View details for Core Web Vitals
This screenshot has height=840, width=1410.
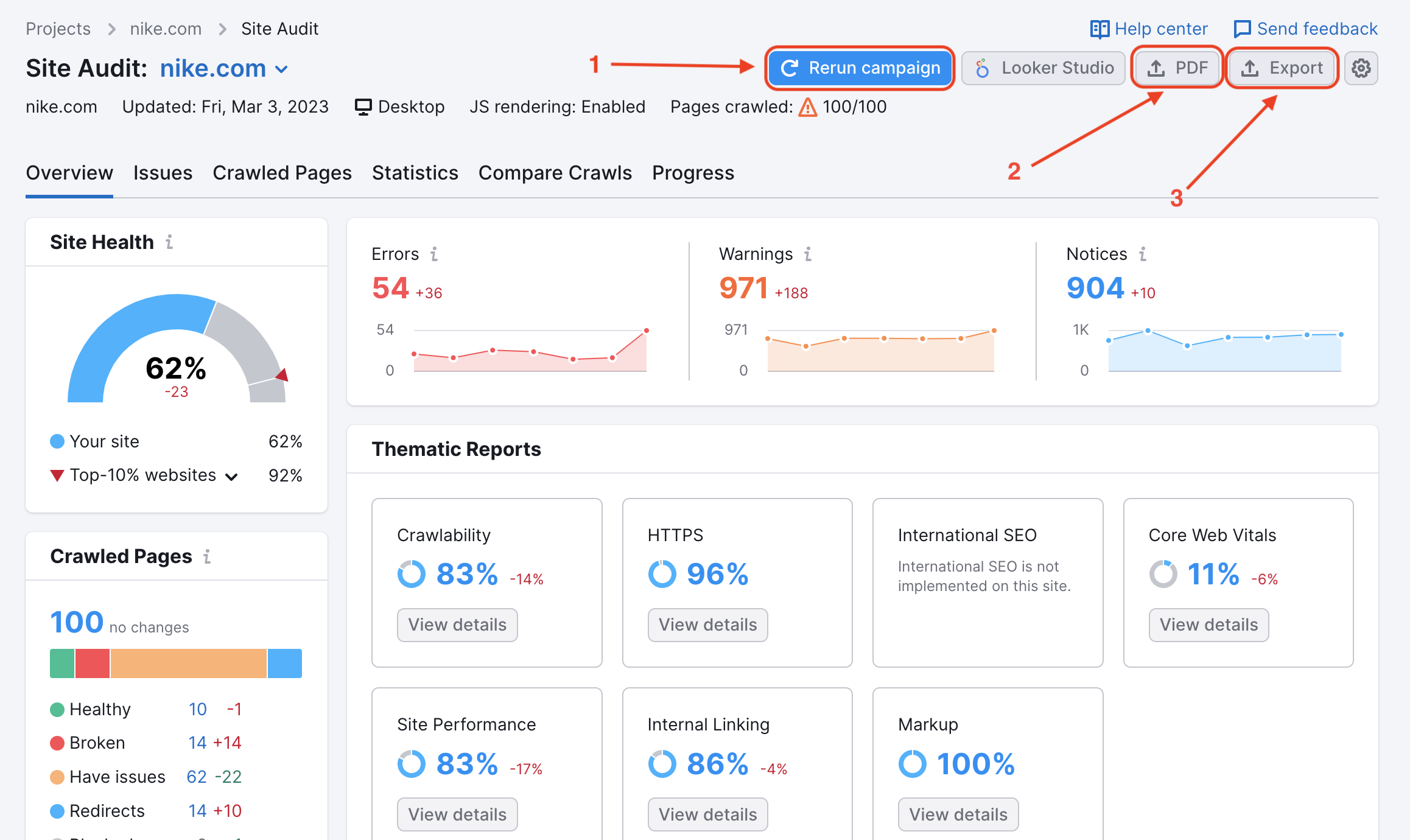pyautogui.click(x=1208, y=625)
